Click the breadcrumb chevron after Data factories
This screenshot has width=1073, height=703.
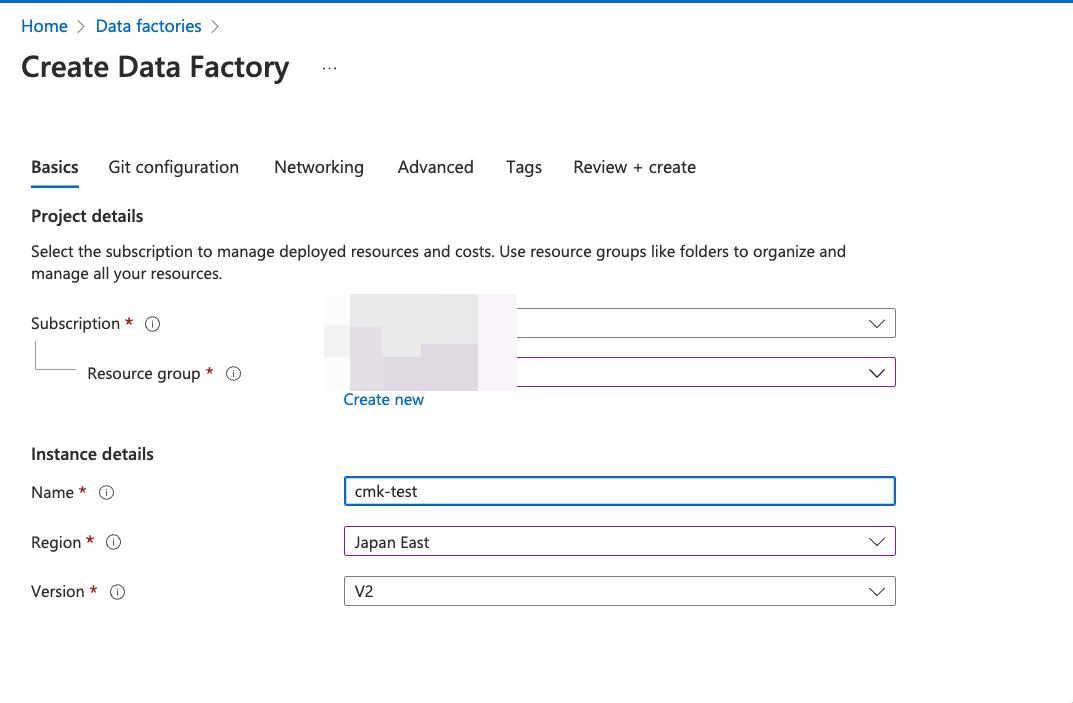pos(216,25)
